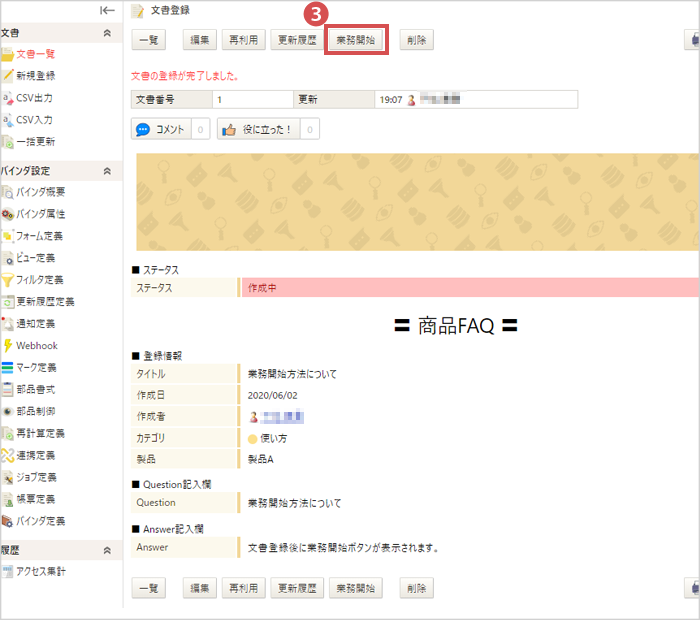Click the 文書番号 value 1
This screenshot has height=620, width=700.
[219, 100]
